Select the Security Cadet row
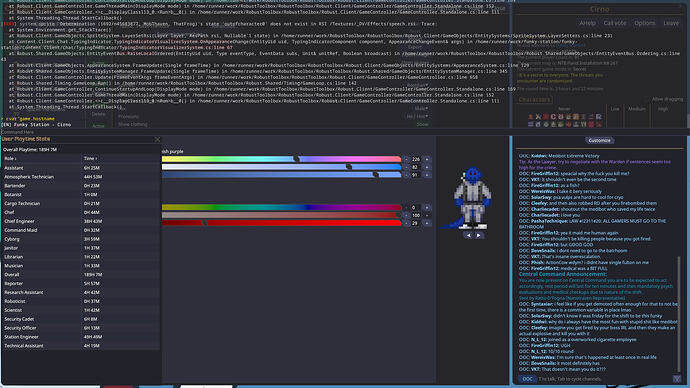This screenshot has width=690, height=388. pyautogui.click(x=81, y=319)
